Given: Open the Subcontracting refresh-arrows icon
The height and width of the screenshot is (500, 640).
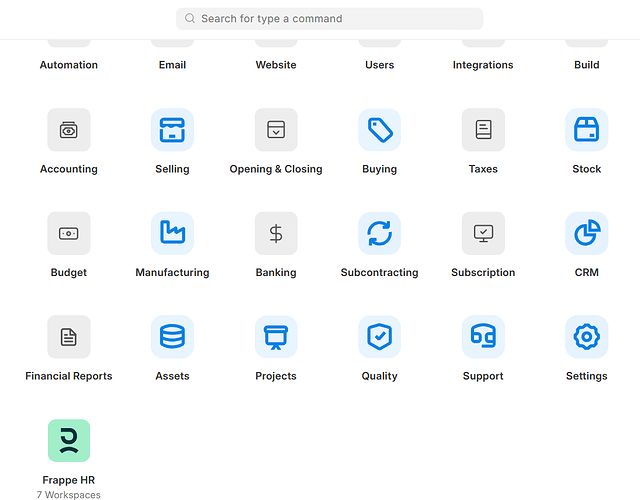Looking at the screenshot, I should coord(380,233).
